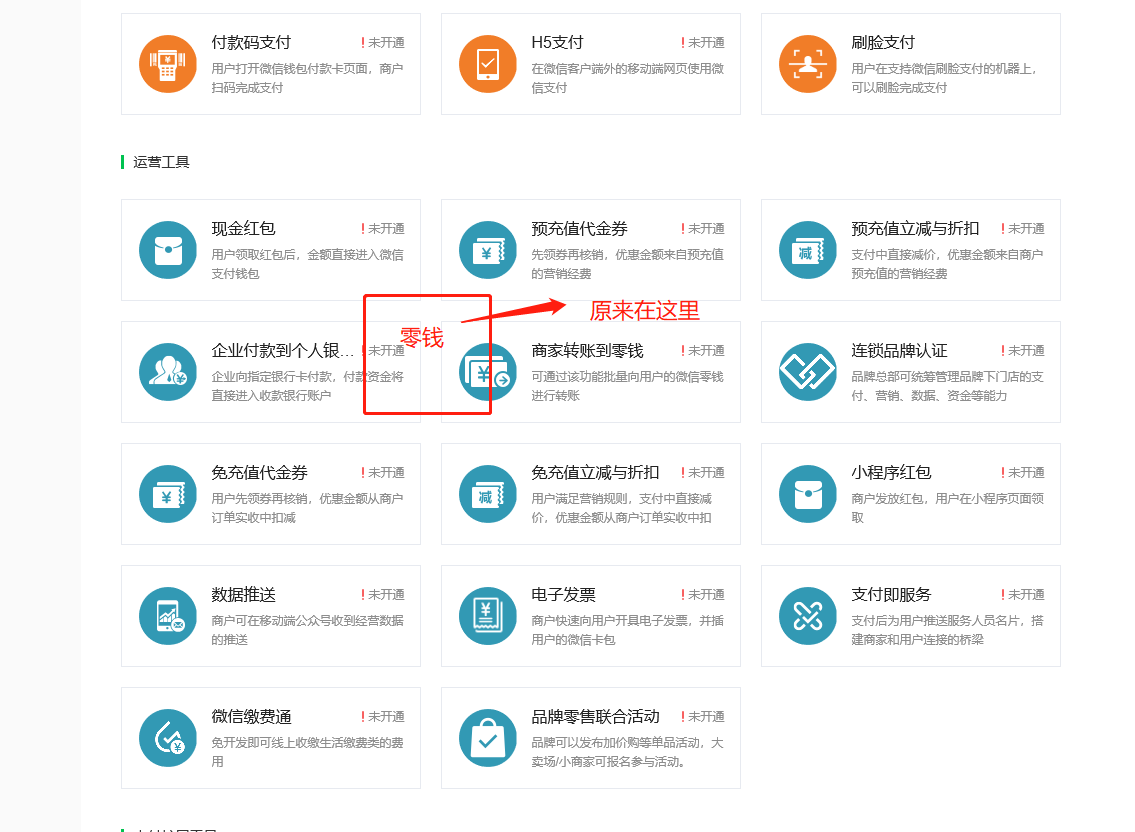Click 未开通 status on 连锁品牌认证 card
Viewport: 1135px width, 832px height.
pos(1023,351)
